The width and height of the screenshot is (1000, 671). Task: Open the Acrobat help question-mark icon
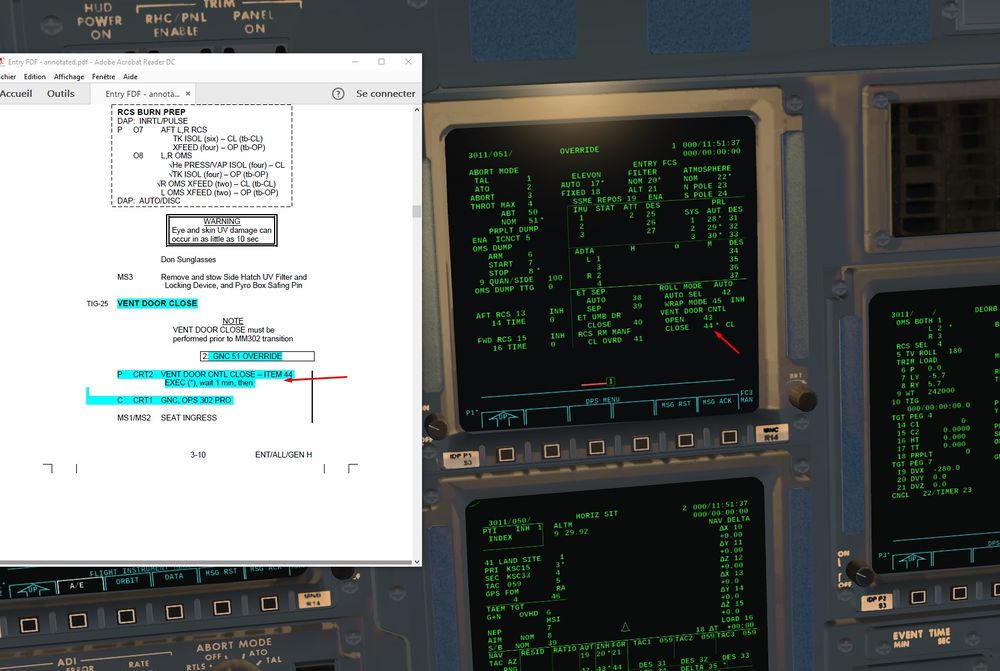(338, 94)
